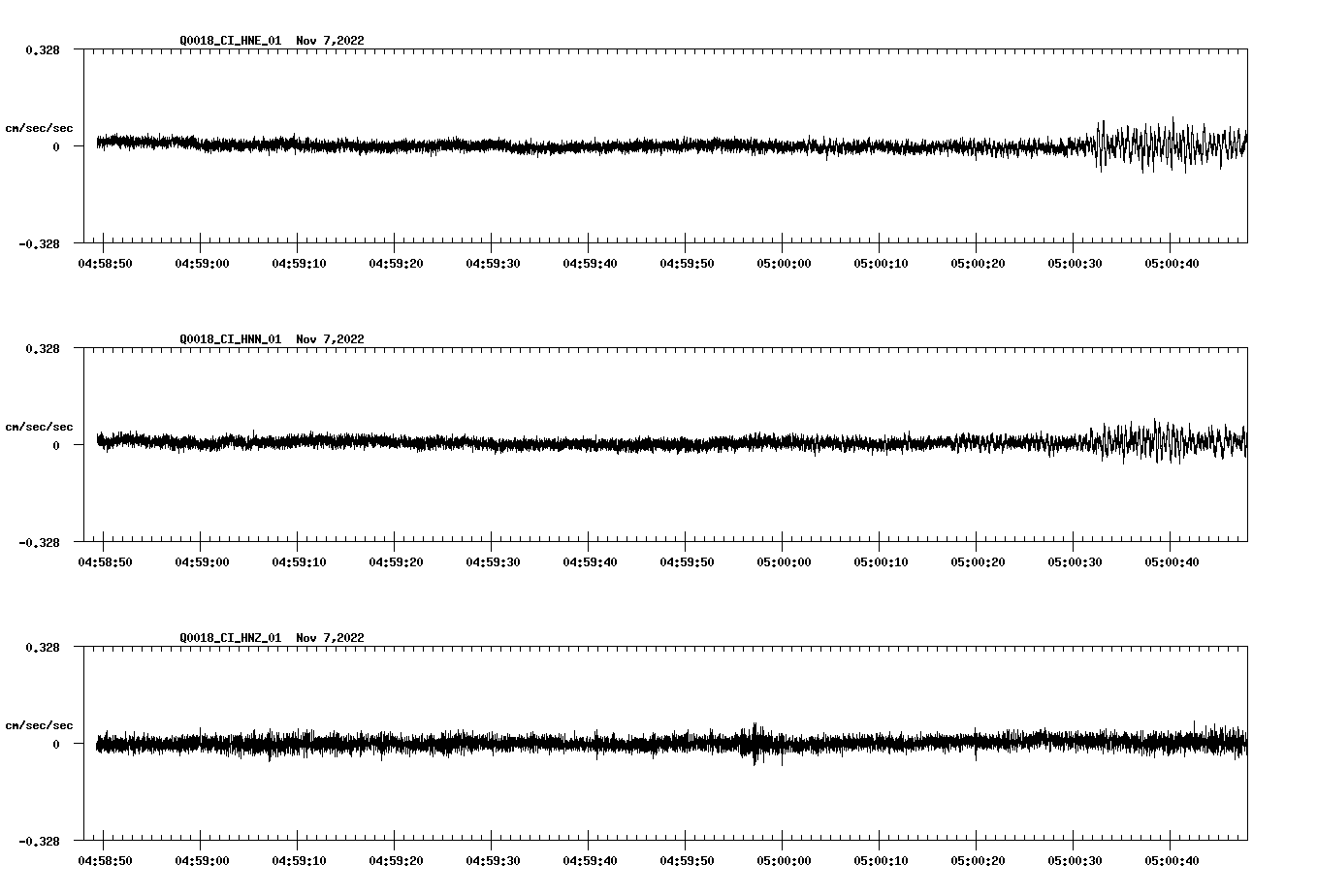Screen dimensions: 1317x896
Task: Click the 04:59:00 time label under HNZ plot
Action: tap(203, 861)
